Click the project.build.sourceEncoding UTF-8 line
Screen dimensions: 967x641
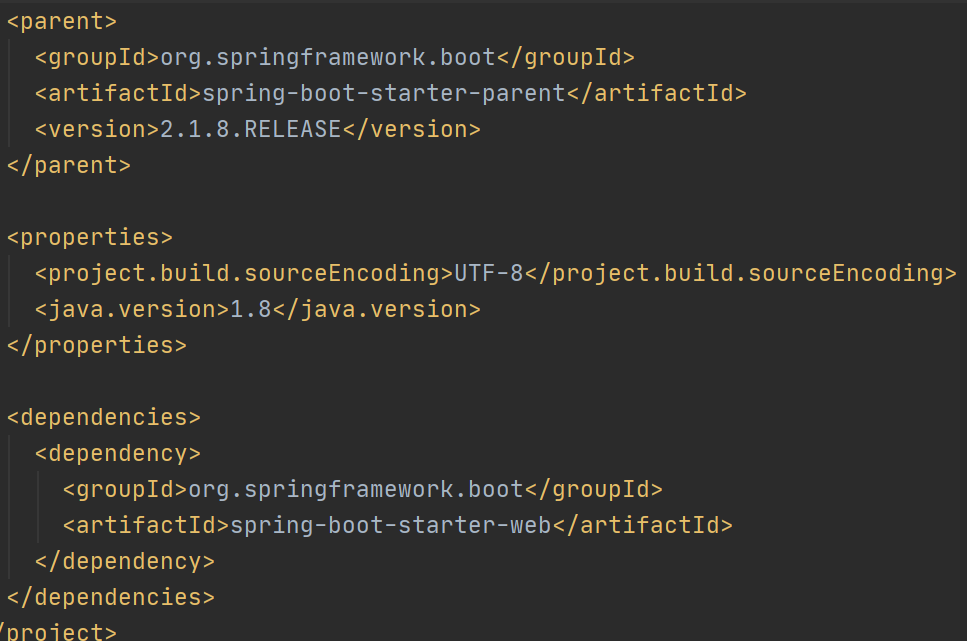[x=495, y=274]
